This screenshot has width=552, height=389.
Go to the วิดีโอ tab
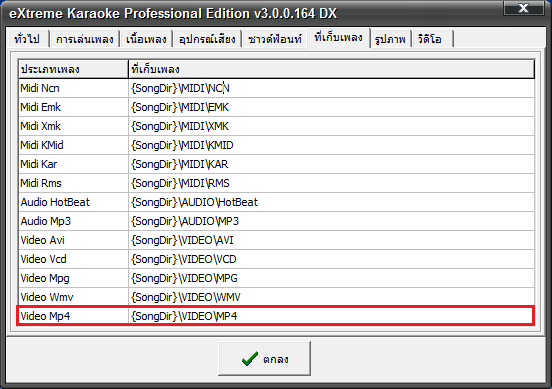[x=432, y=38]
